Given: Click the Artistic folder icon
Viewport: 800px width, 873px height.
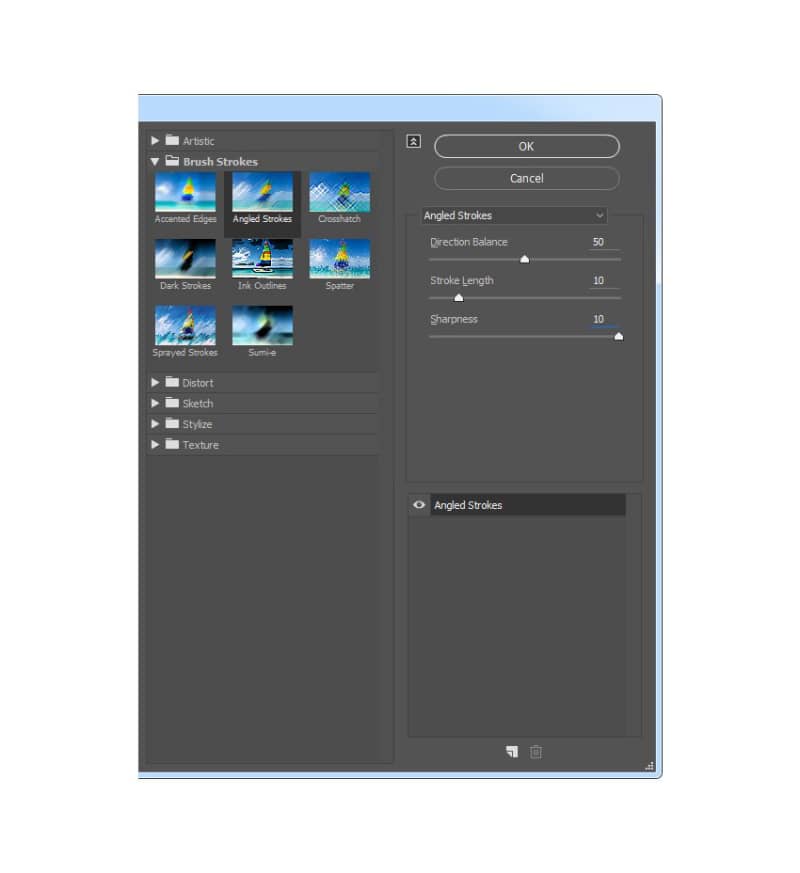Looking at the screenshot, I should pos(172,140).
